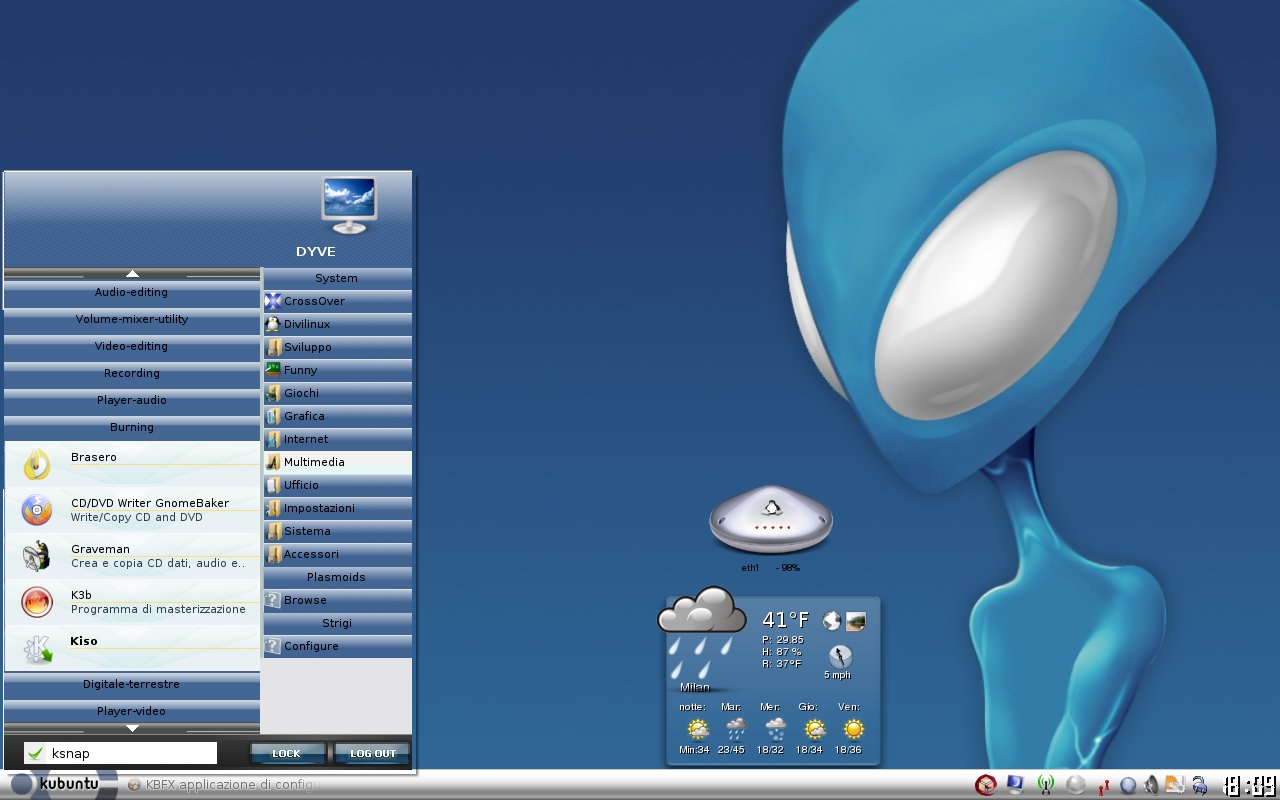
Task: Click the ksnap search field
Action: (x=120, y=753)
